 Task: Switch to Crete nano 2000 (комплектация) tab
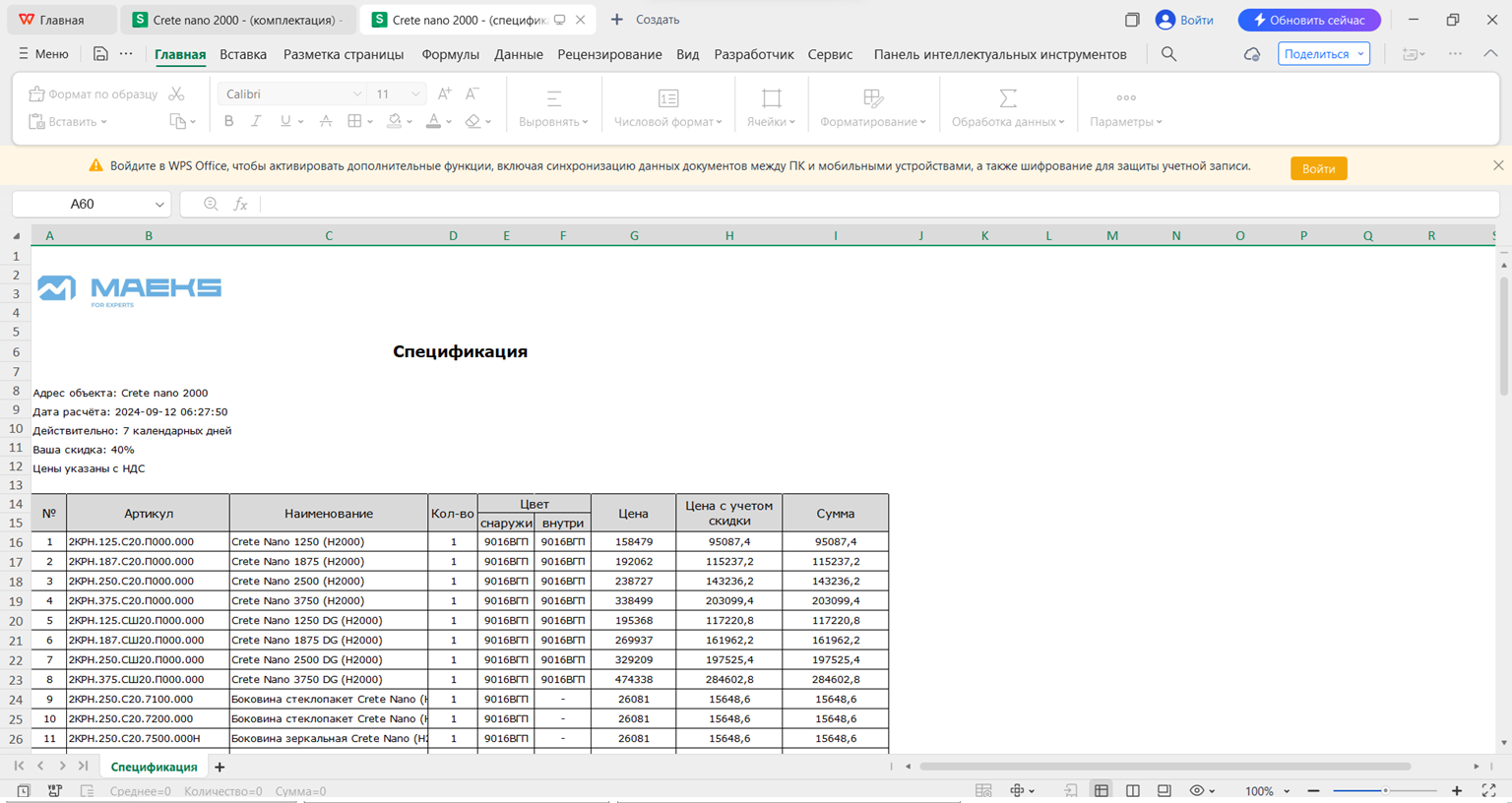(239, 20)
